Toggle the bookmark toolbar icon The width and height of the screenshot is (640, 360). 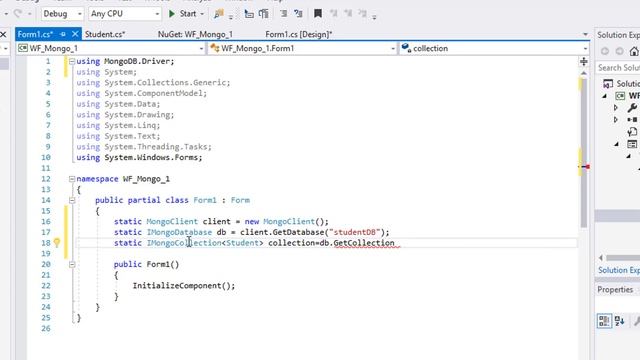pos(318,14)
